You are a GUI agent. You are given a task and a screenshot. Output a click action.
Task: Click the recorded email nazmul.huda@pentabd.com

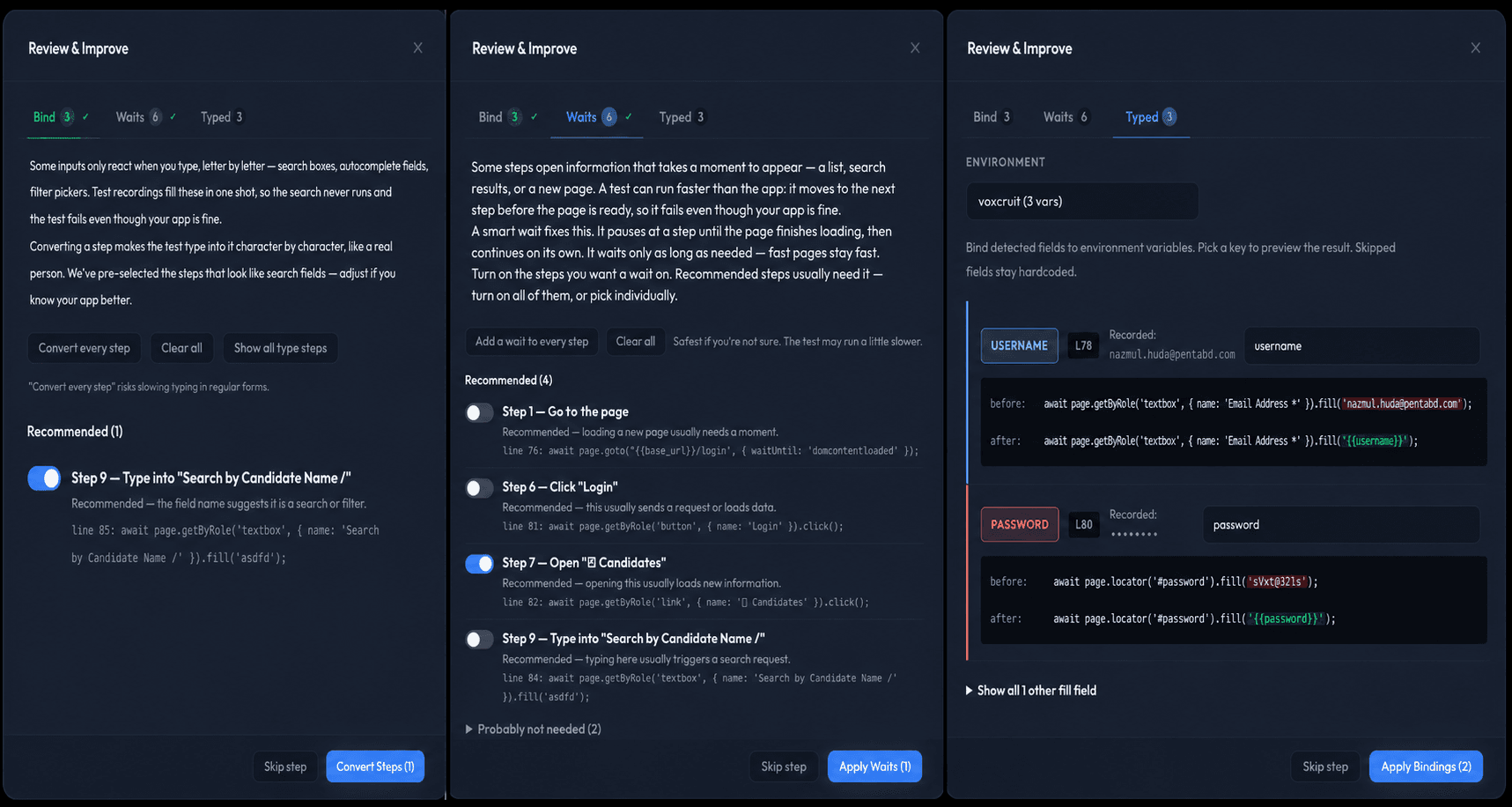(x=1171, y=354)
